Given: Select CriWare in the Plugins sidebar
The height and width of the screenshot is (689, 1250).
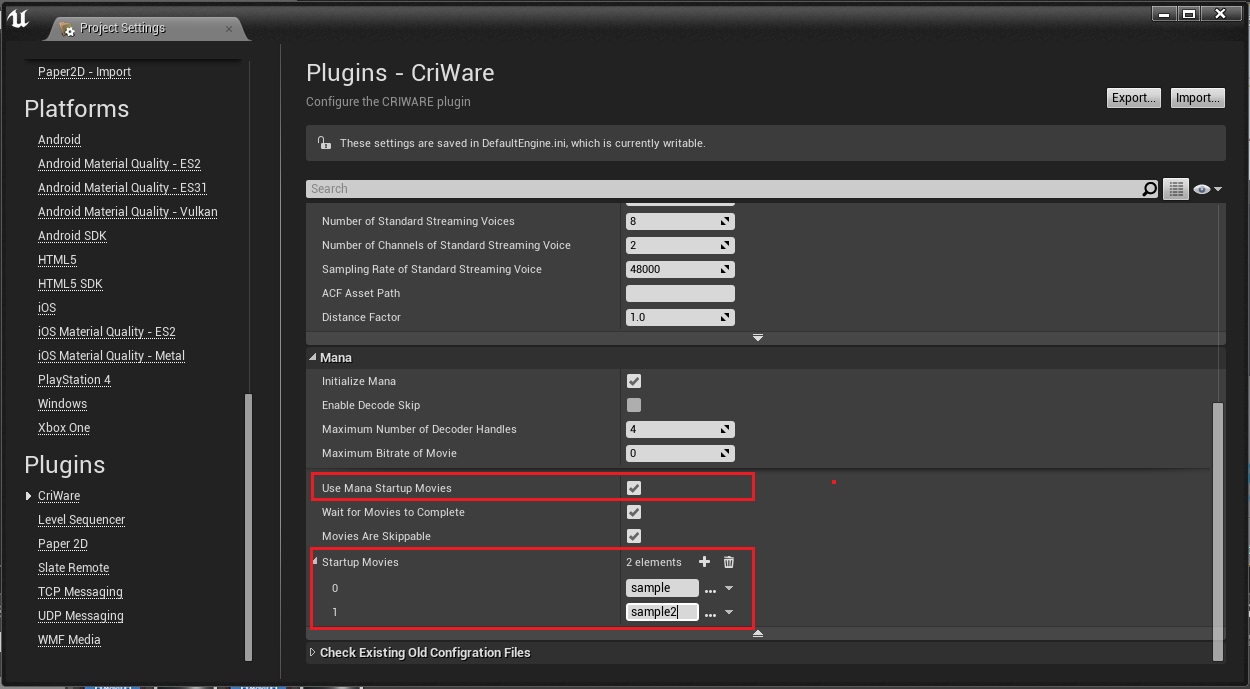Looking at the screenshot, I should 59,495.
